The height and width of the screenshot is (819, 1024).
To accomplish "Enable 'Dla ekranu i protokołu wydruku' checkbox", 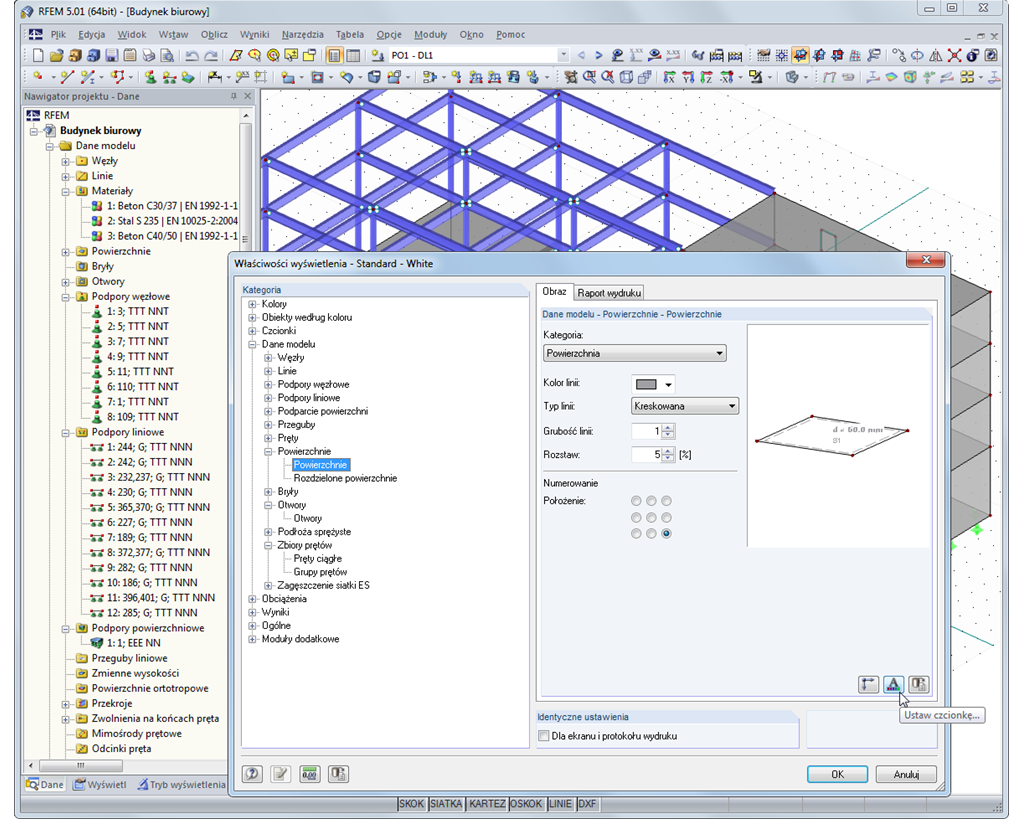I will tap(543, 736).
